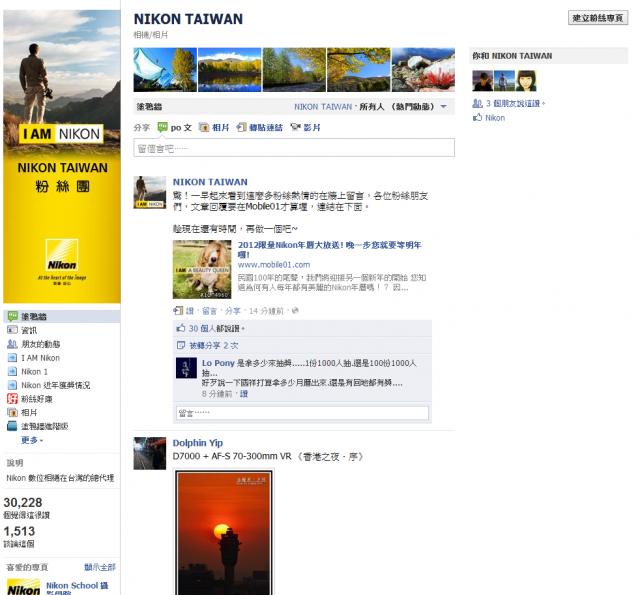Click Nikon School page logo at bottom left
The width and height of the screenshot is (640, 595).
point(23,587)
